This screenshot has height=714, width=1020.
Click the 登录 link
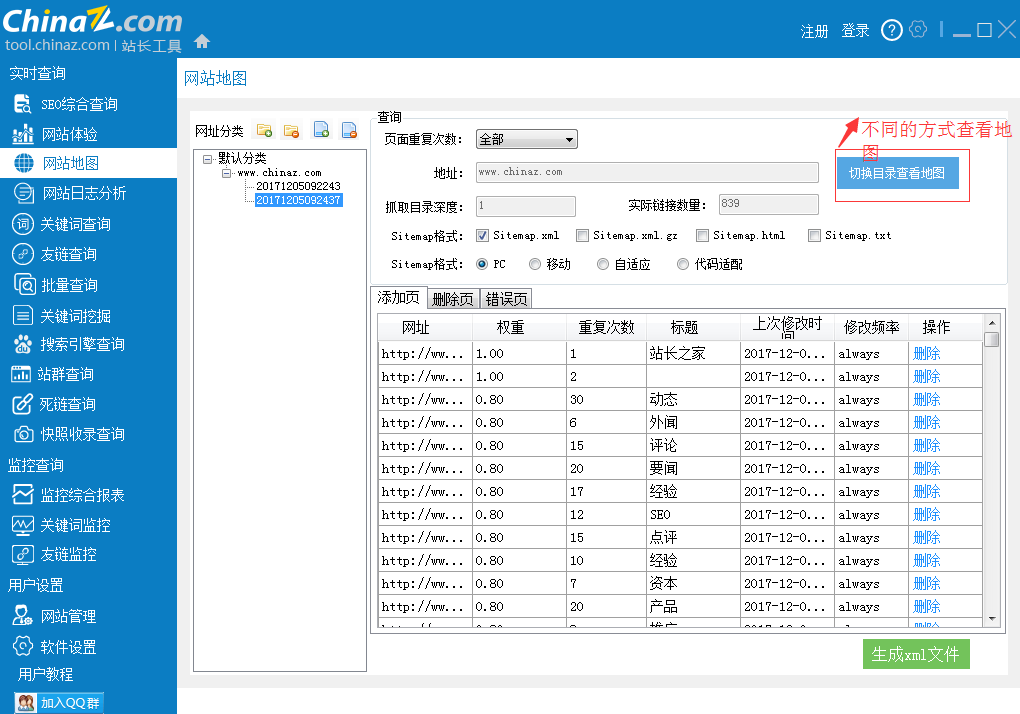click(855, 31)
